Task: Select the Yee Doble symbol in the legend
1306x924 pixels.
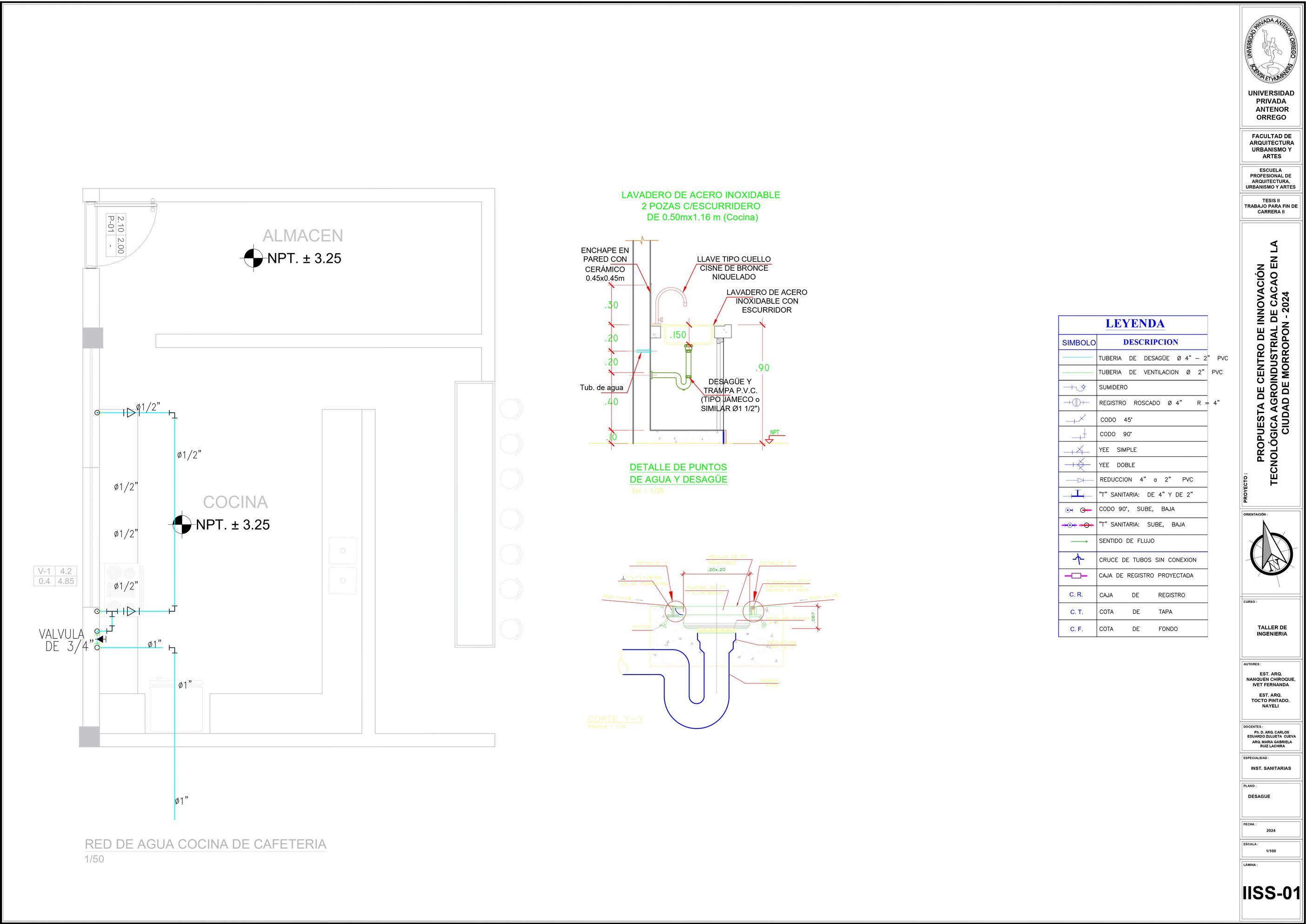Action: [1078, 465]
